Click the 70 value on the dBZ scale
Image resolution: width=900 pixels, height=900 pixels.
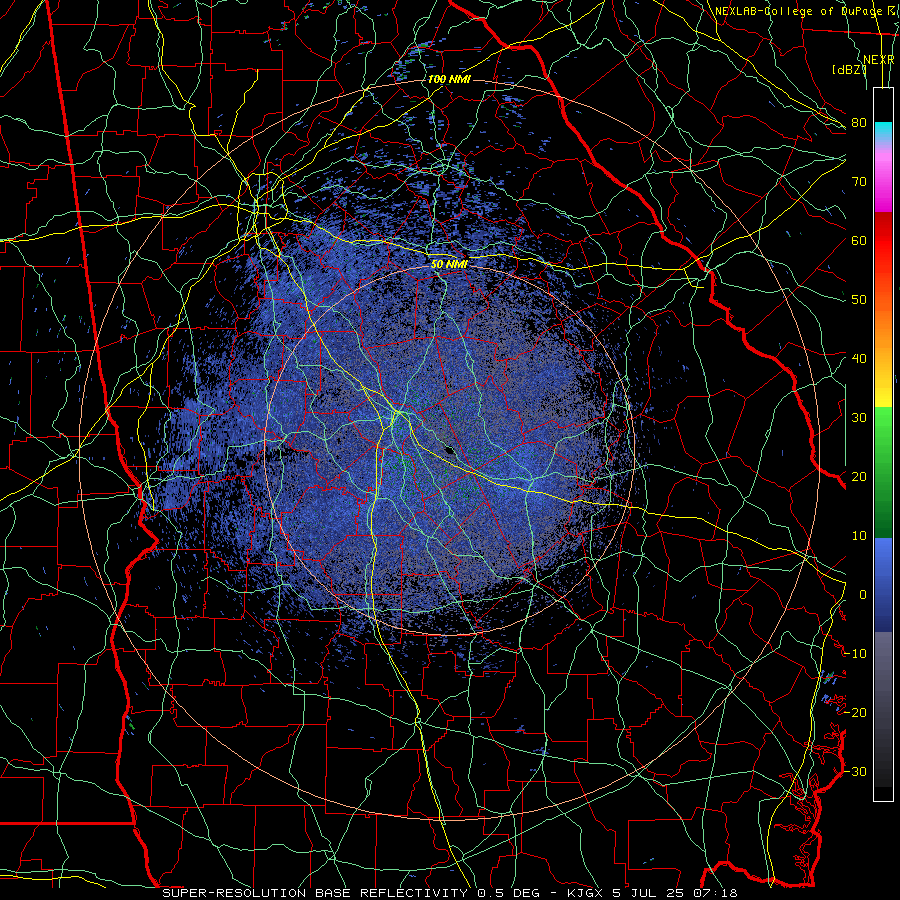point(859,182)
